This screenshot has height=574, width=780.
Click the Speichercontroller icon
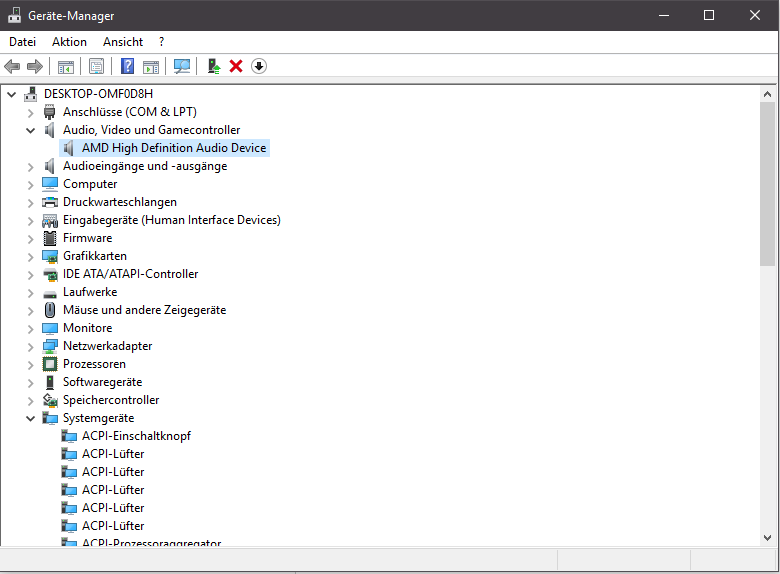click(50, 400)
